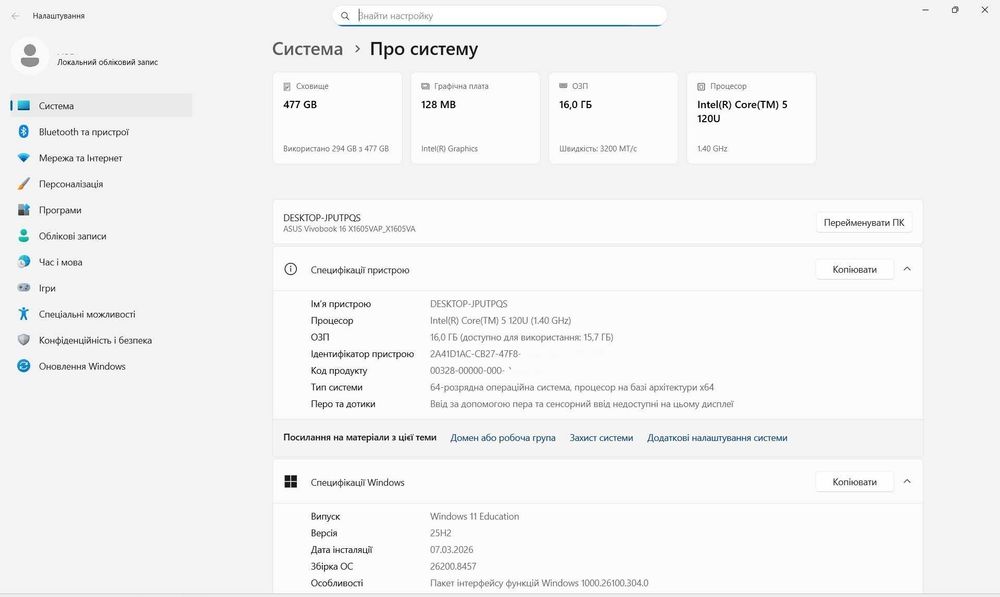Click the Windows logo beside Специфікації Windows
Screen dimensions: 1000x597
[x=290, y=482]
